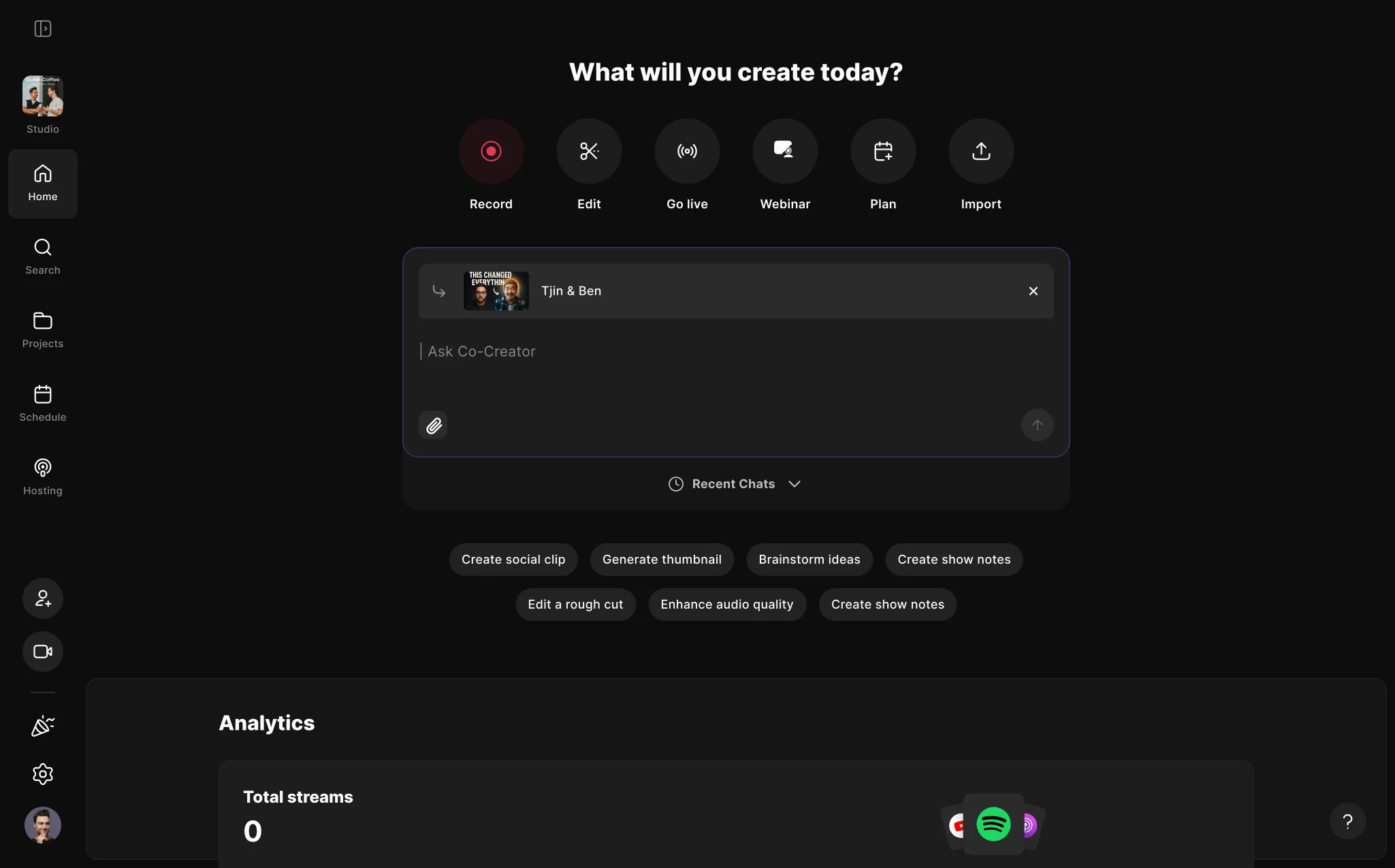Open the Plan calendar icon
Image resolution: width=1395 pixels, height=868 pixels.
coord(883,151)
